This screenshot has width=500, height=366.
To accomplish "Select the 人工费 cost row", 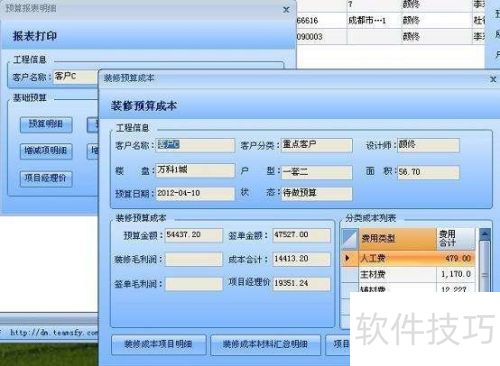I will click(x=408, y=258).
